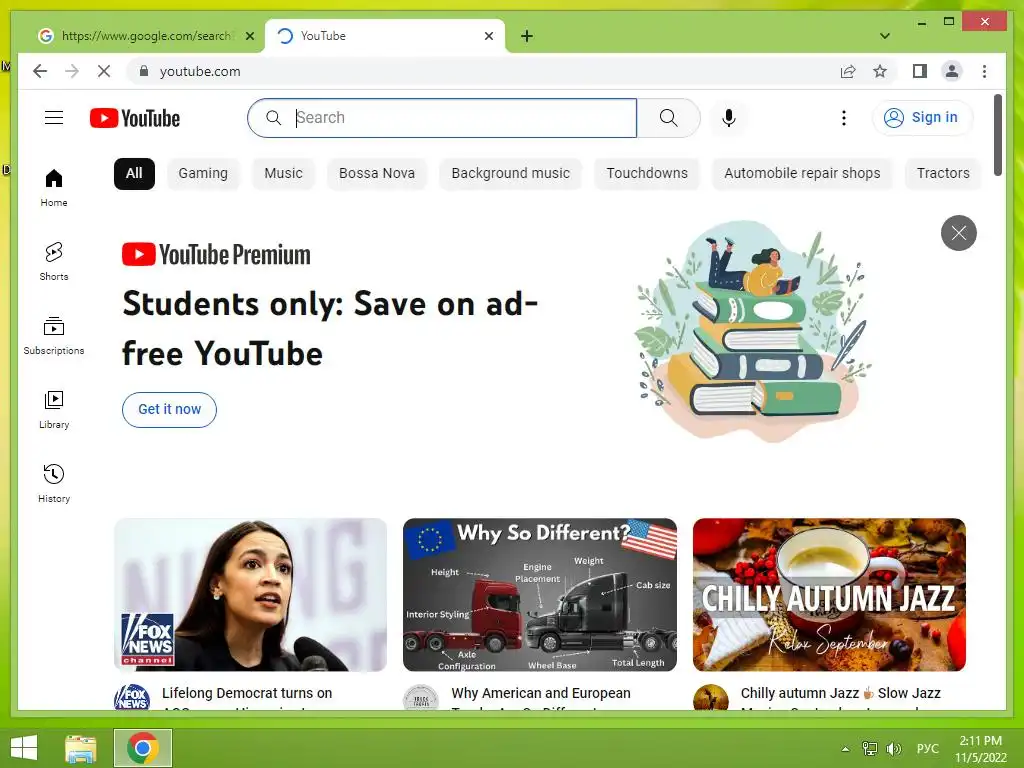The image size is (1024, 768).
Task: Go to Home in sidebar
Action: tap(54, 187)
